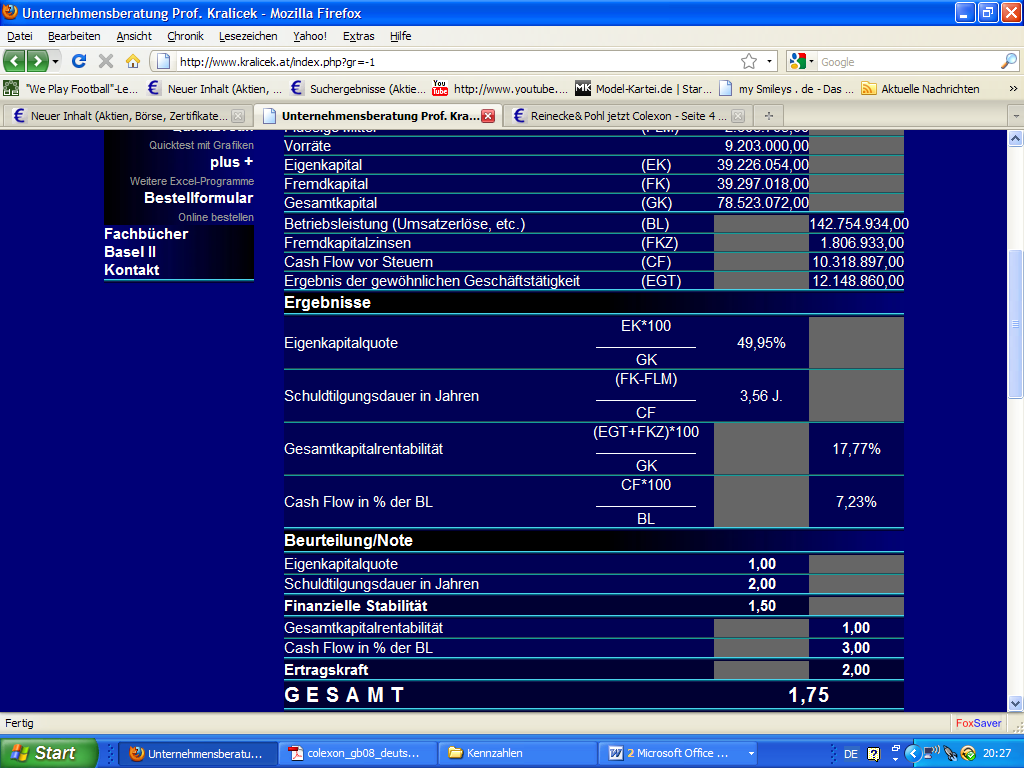Open colexon_gb08_deuts PDF taskbar item
The height and width of the screenshot is (768, 1024).
357,753
